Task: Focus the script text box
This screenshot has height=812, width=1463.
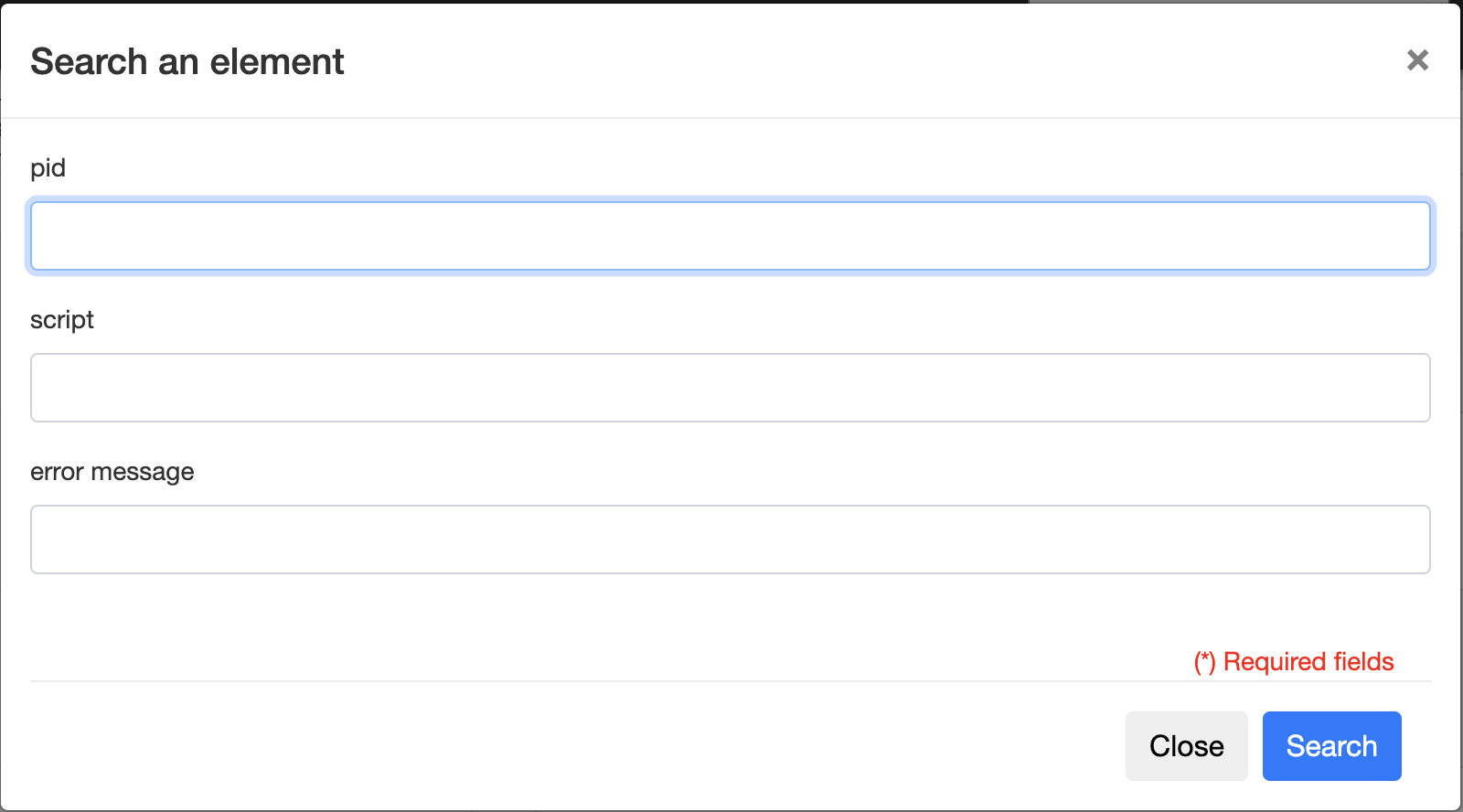Action: pyautogui.click(x=730, y=388)
